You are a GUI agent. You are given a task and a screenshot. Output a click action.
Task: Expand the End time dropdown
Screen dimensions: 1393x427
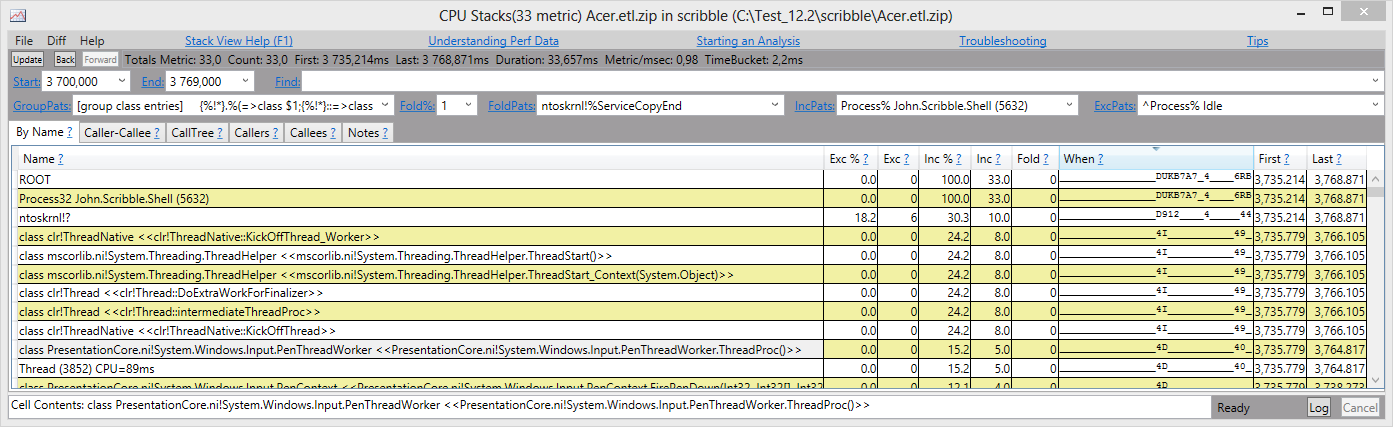tap(247, 82)
